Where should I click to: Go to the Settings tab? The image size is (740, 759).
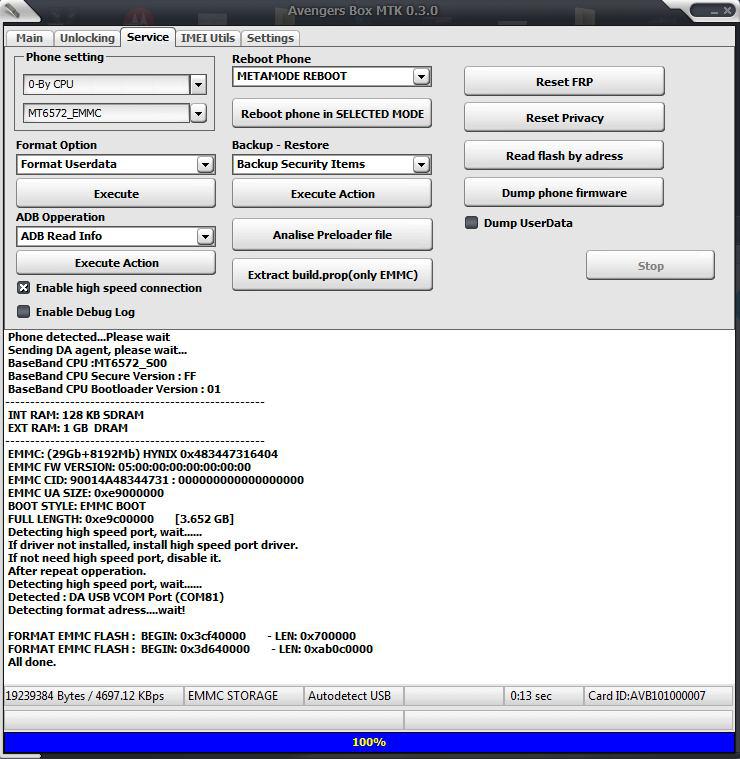(270, 38)
